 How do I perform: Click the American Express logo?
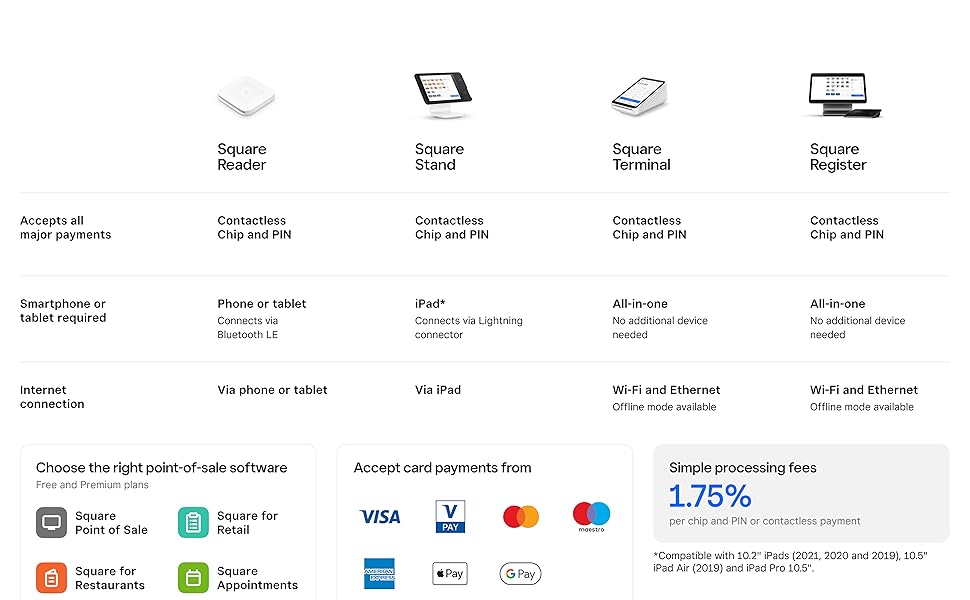tap(380, 573)
